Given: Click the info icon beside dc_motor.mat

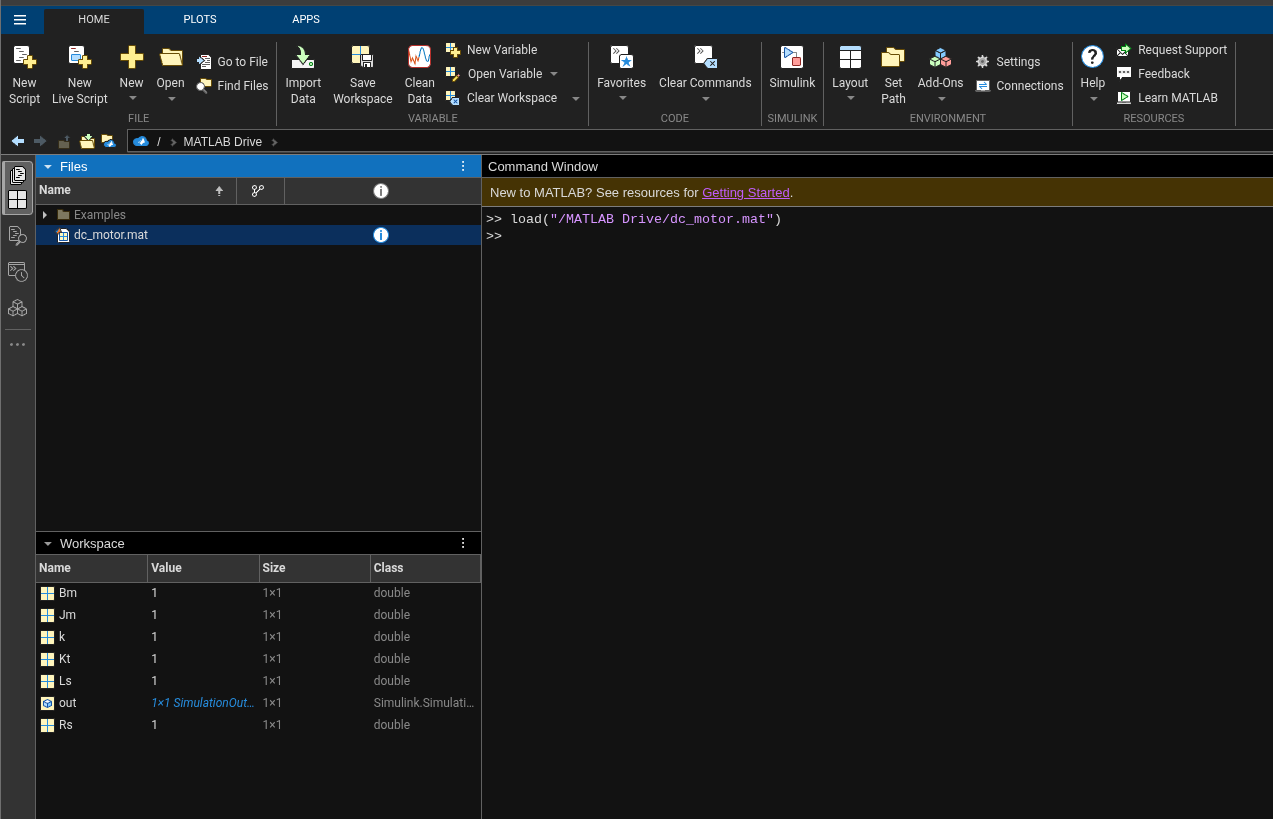Looking at the screenshot, I should (x=381, y=235).
